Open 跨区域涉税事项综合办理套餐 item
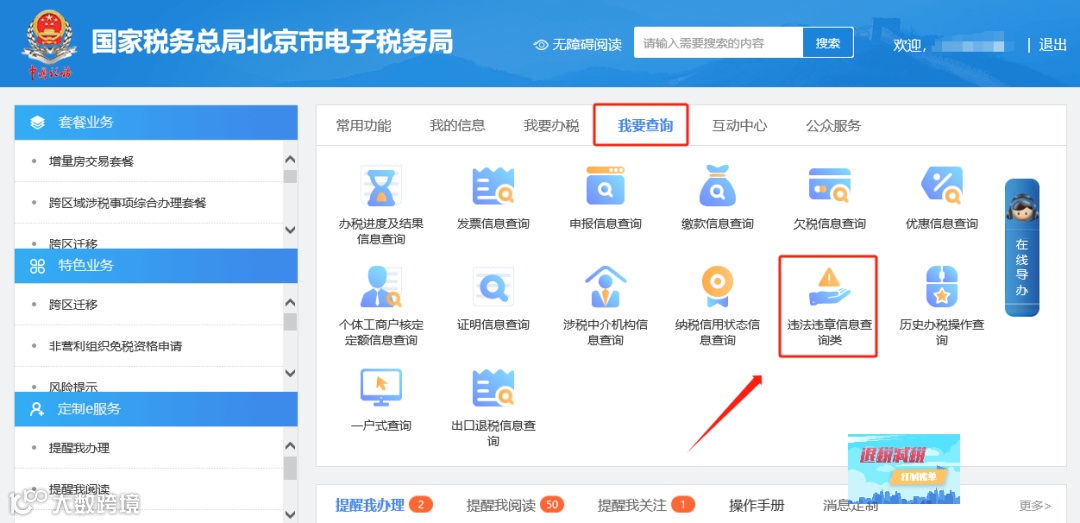The image size is (1080, 523). (127, 203)
